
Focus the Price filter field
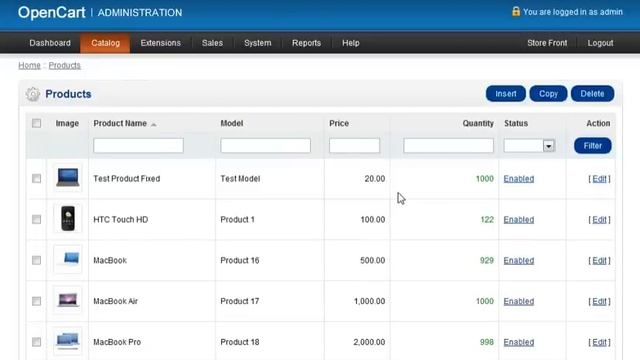pos(354,145)
